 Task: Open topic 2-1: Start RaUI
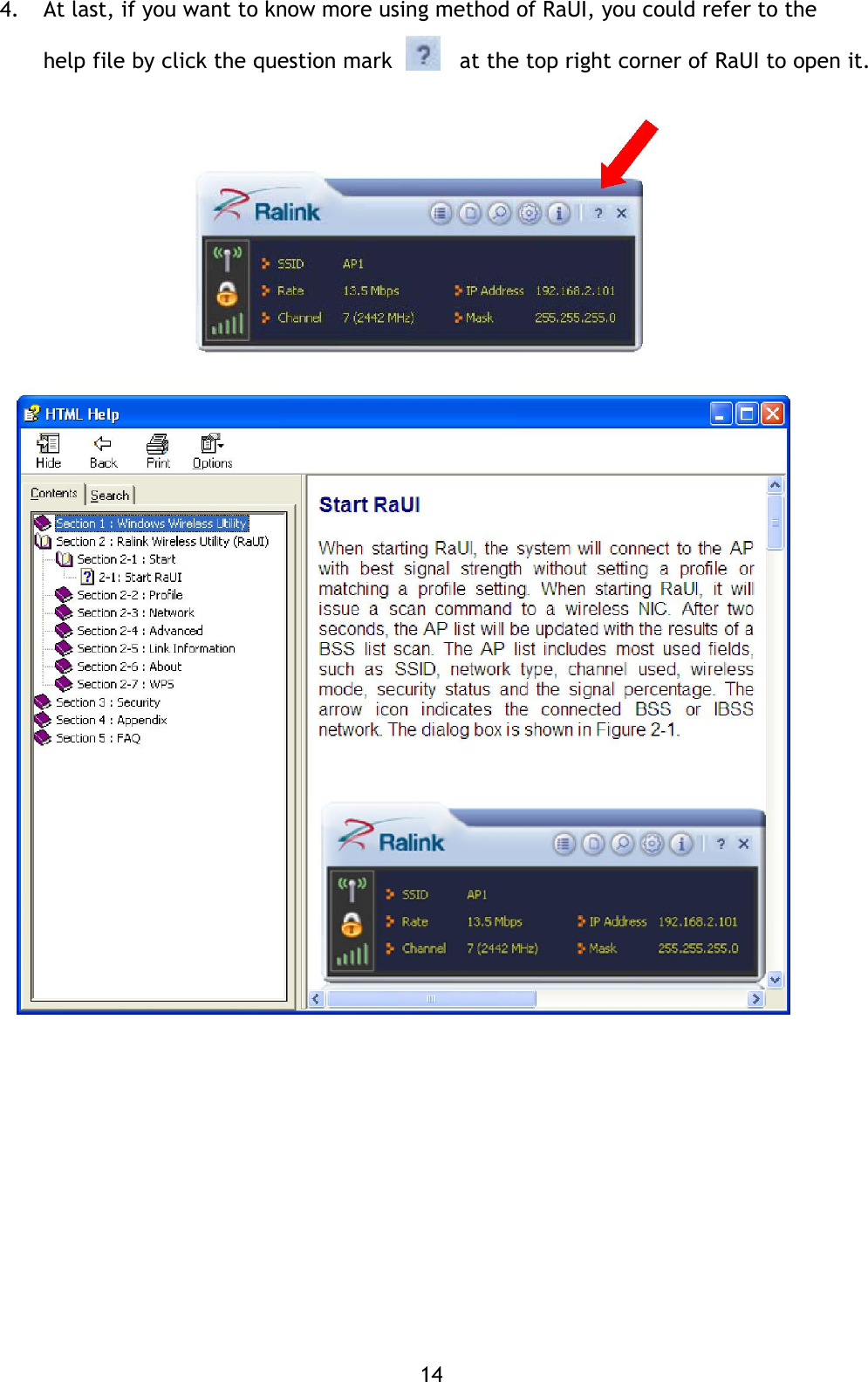pos(140,578)
